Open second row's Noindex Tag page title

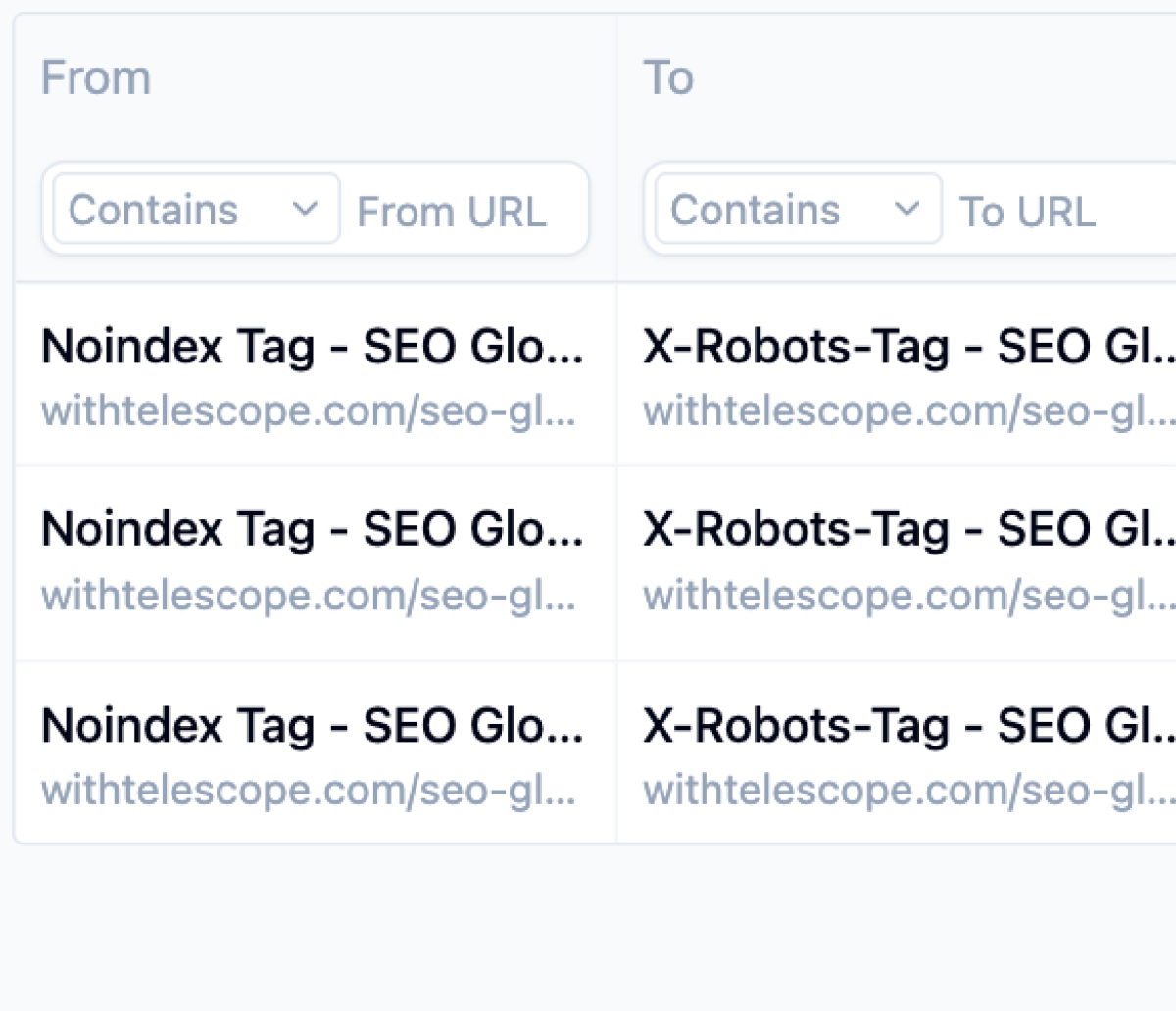point(312,530)
